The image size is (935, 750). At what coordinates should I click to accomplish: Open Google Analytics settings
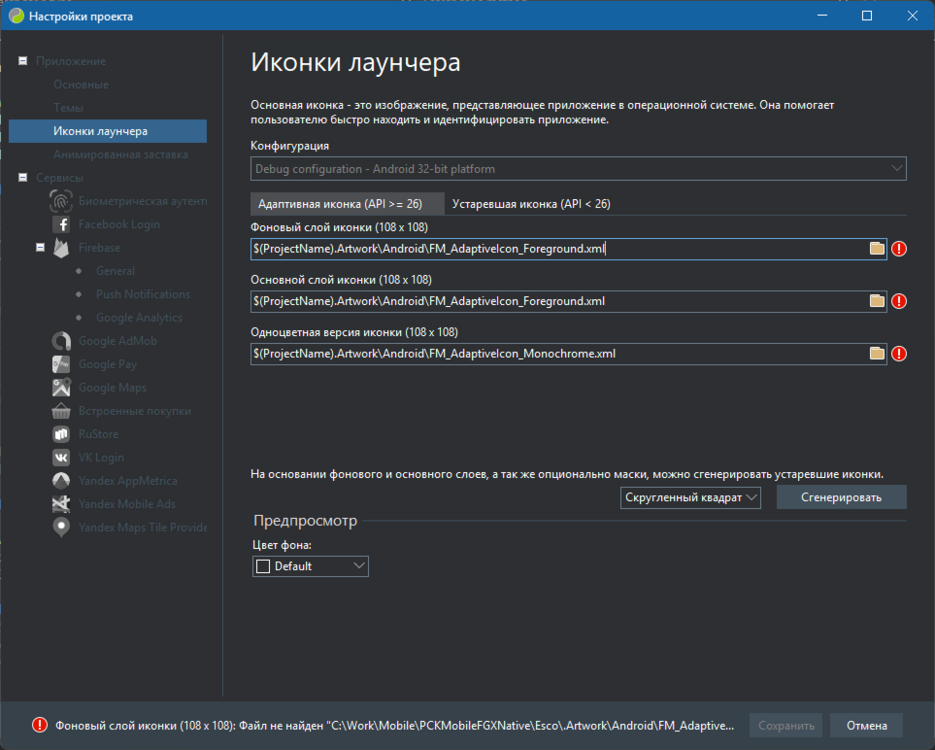(139, 318)
